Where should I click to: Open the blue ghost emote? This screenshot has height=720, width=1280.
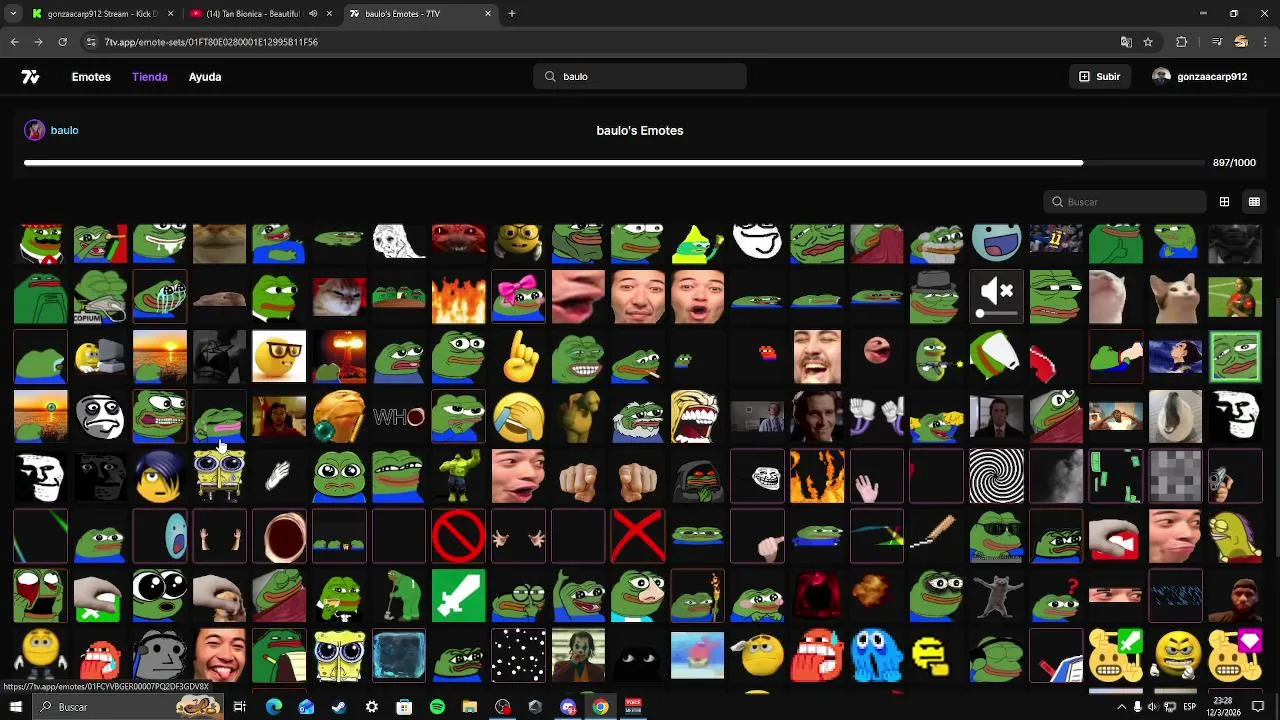(877, 656)
